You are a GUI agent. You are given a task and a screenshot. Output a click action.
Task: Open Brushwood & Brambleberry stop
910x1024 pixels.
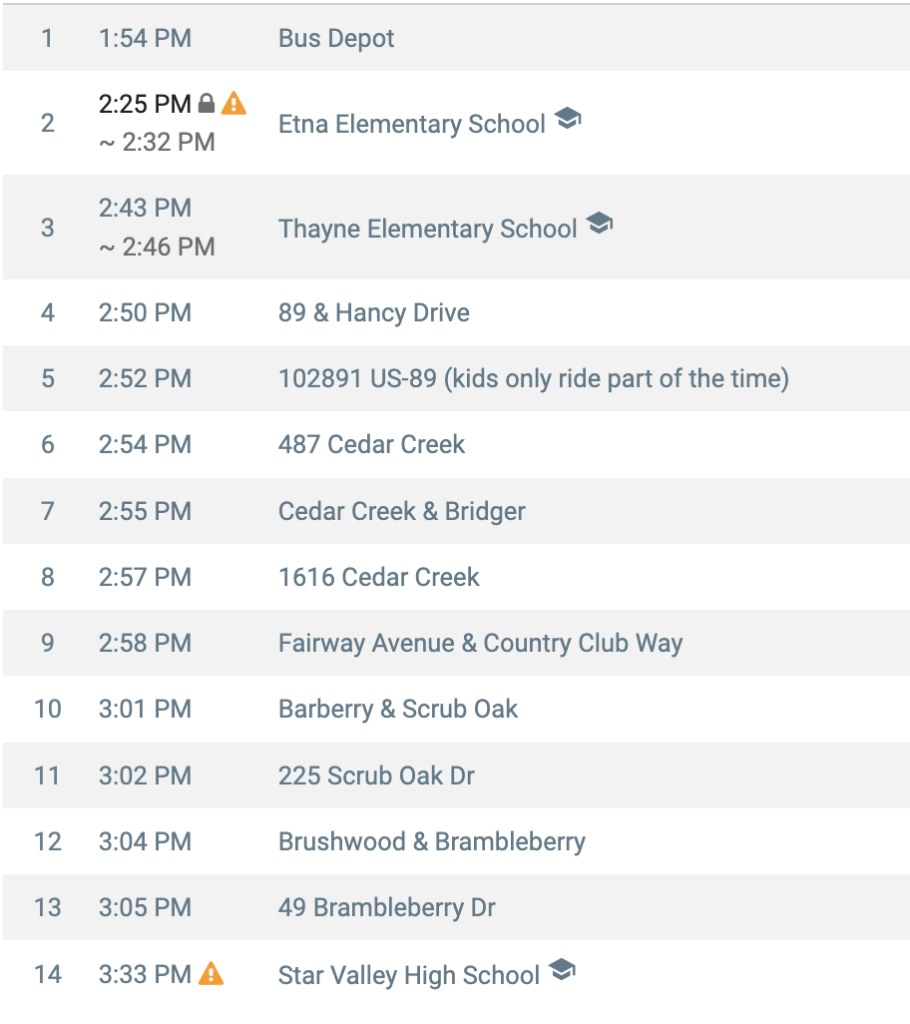(x=432, y=842)
